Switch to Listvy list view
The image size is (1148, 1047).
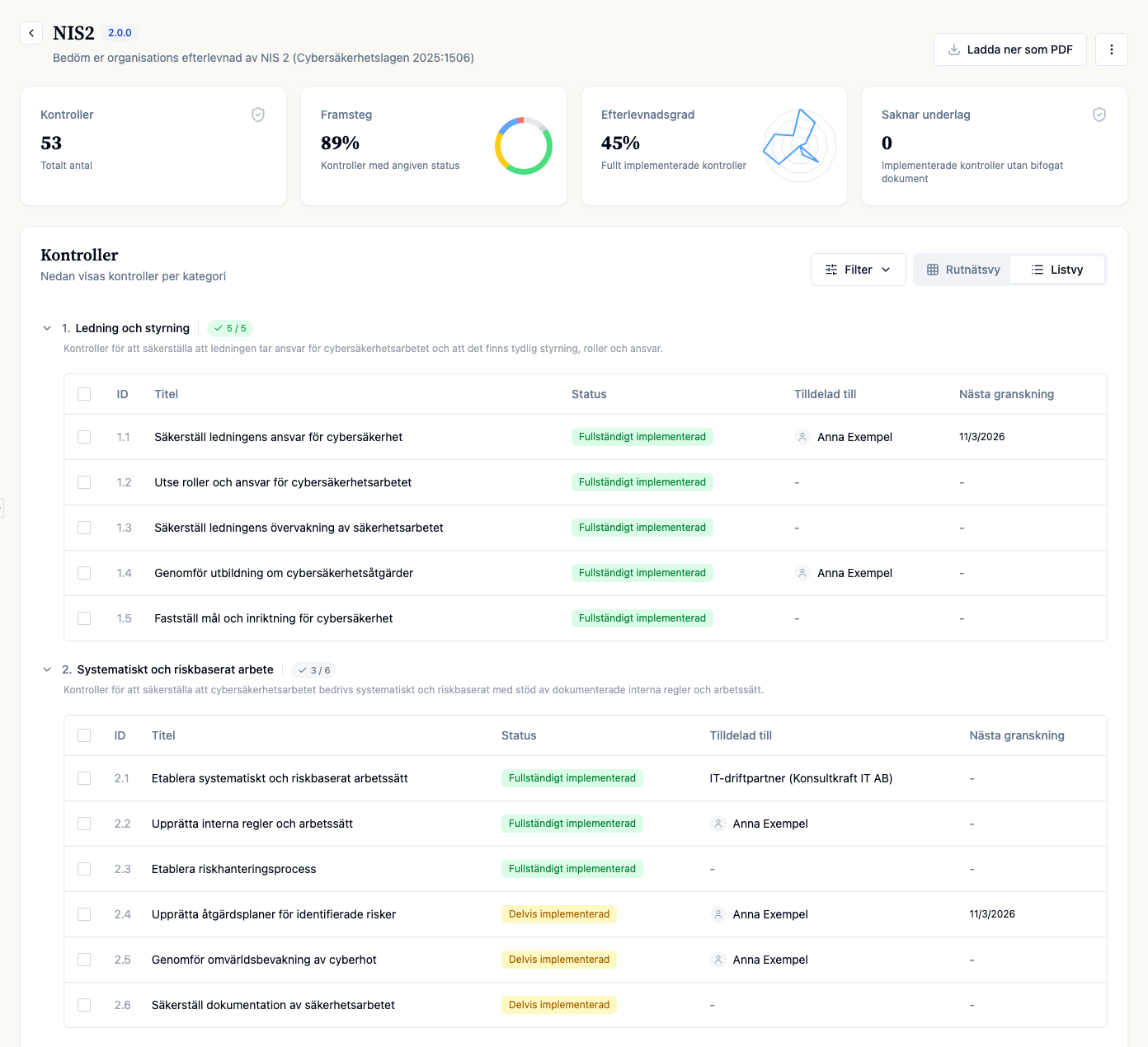click(x=1057, y=270)
